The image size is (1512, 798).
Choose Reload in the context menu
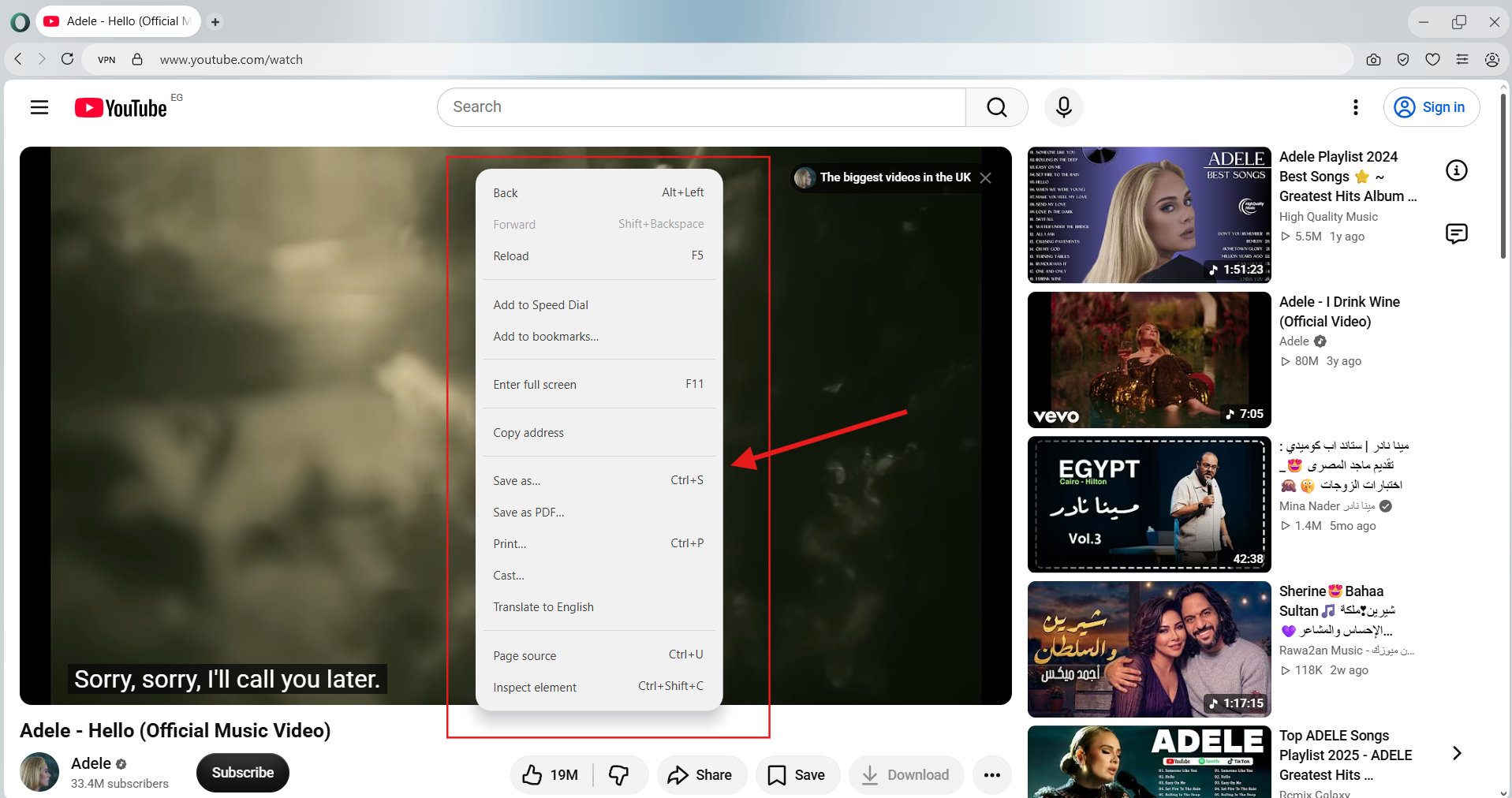[599, 256]
